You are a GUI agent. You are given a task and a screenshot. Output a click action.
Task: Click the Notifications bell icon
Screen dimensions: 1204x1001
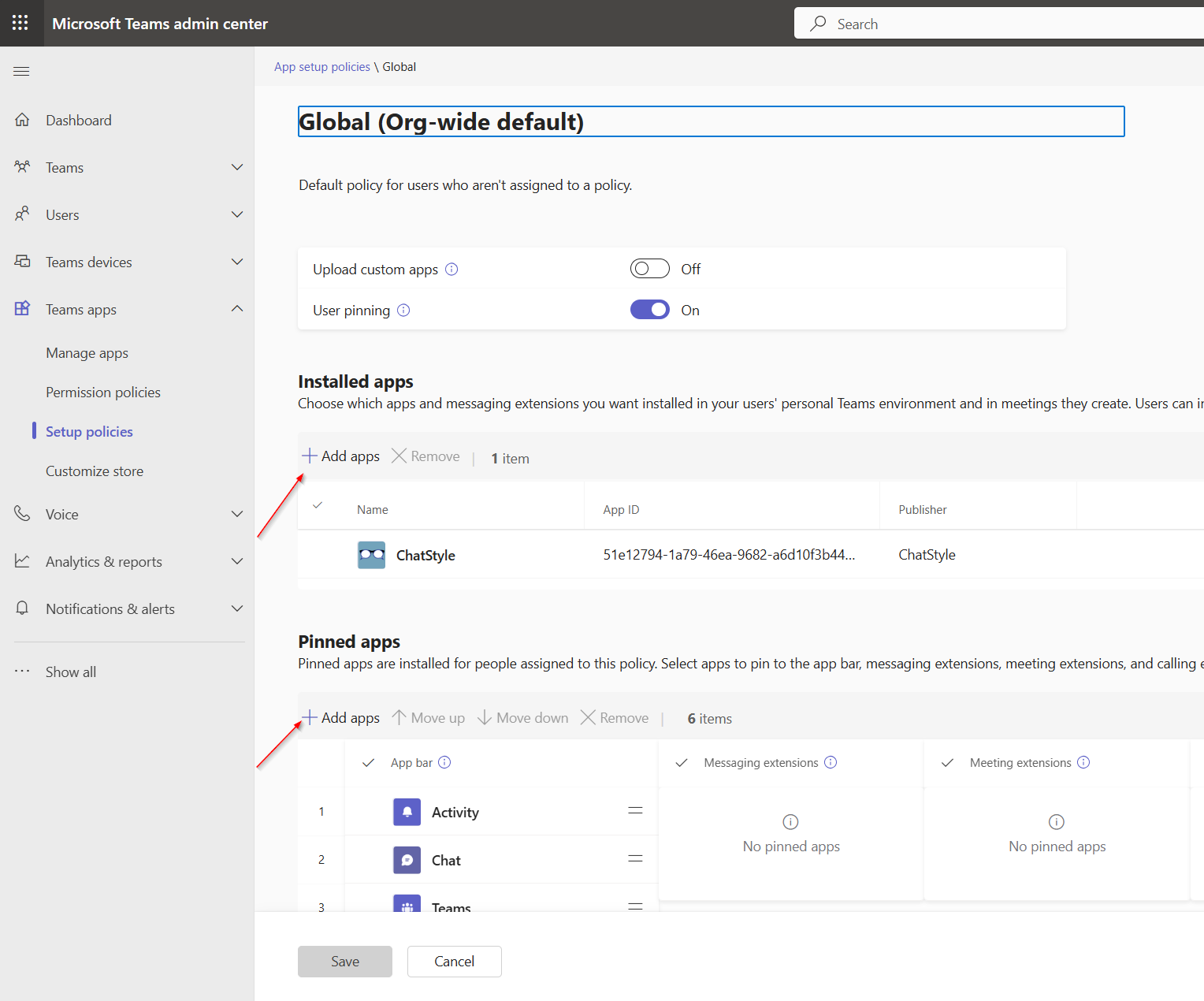[x=22, y=608]
